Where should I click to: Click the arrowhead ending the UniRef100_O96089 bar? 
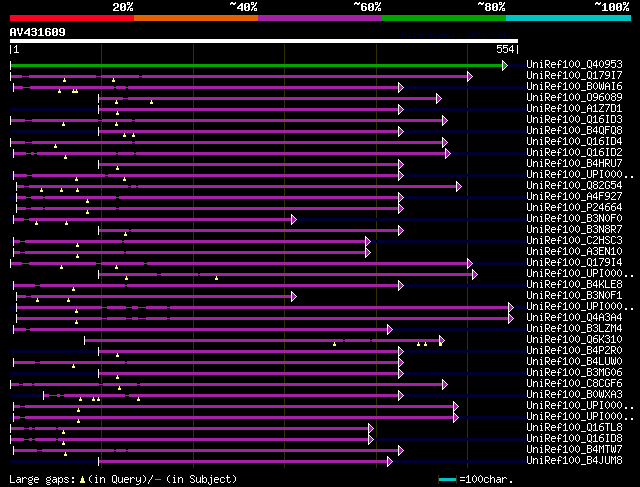(x=439, y=98)
